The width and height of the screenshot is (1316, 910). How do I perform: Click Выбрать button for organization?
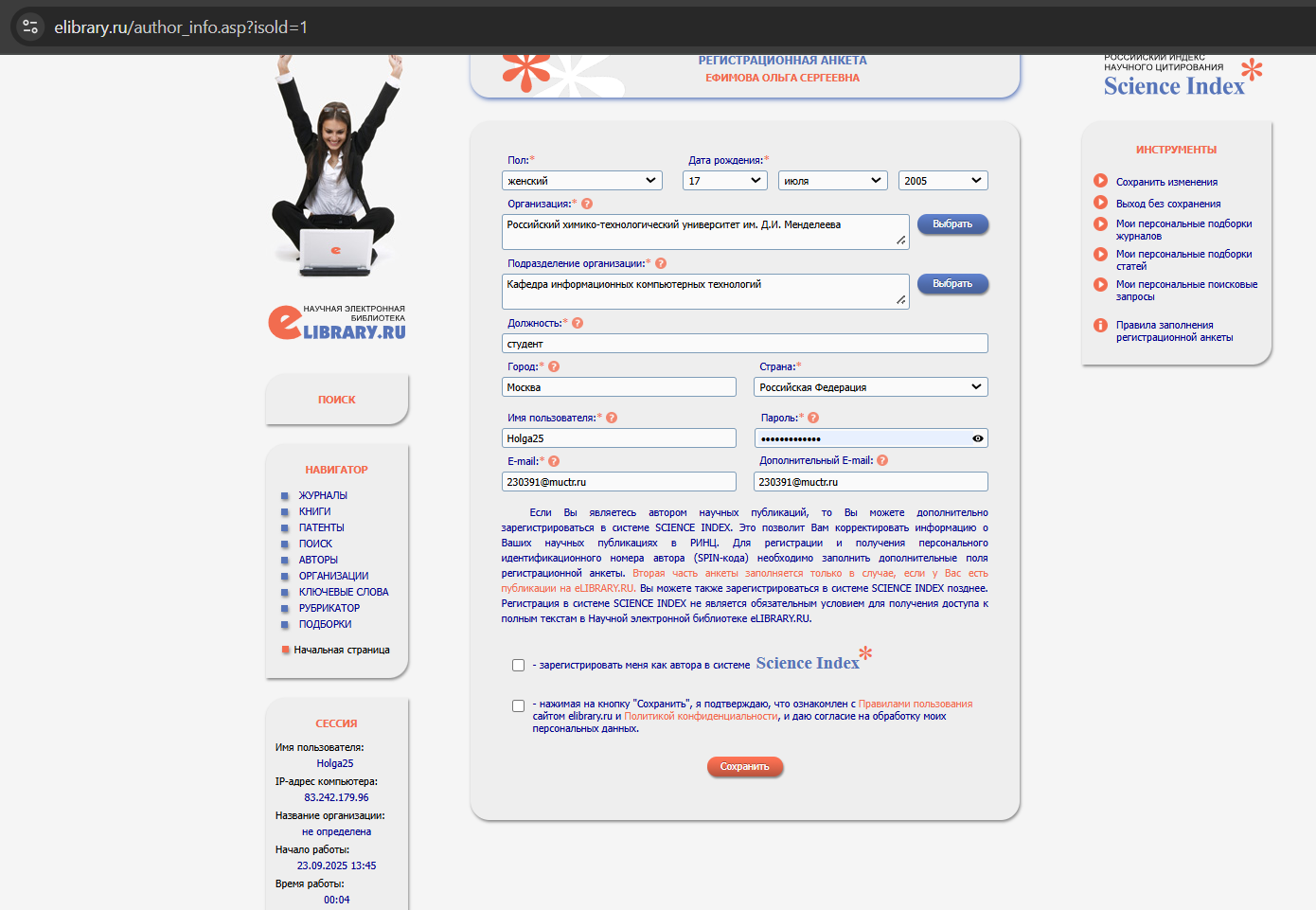pyautogui.click(x=952, y=224)
